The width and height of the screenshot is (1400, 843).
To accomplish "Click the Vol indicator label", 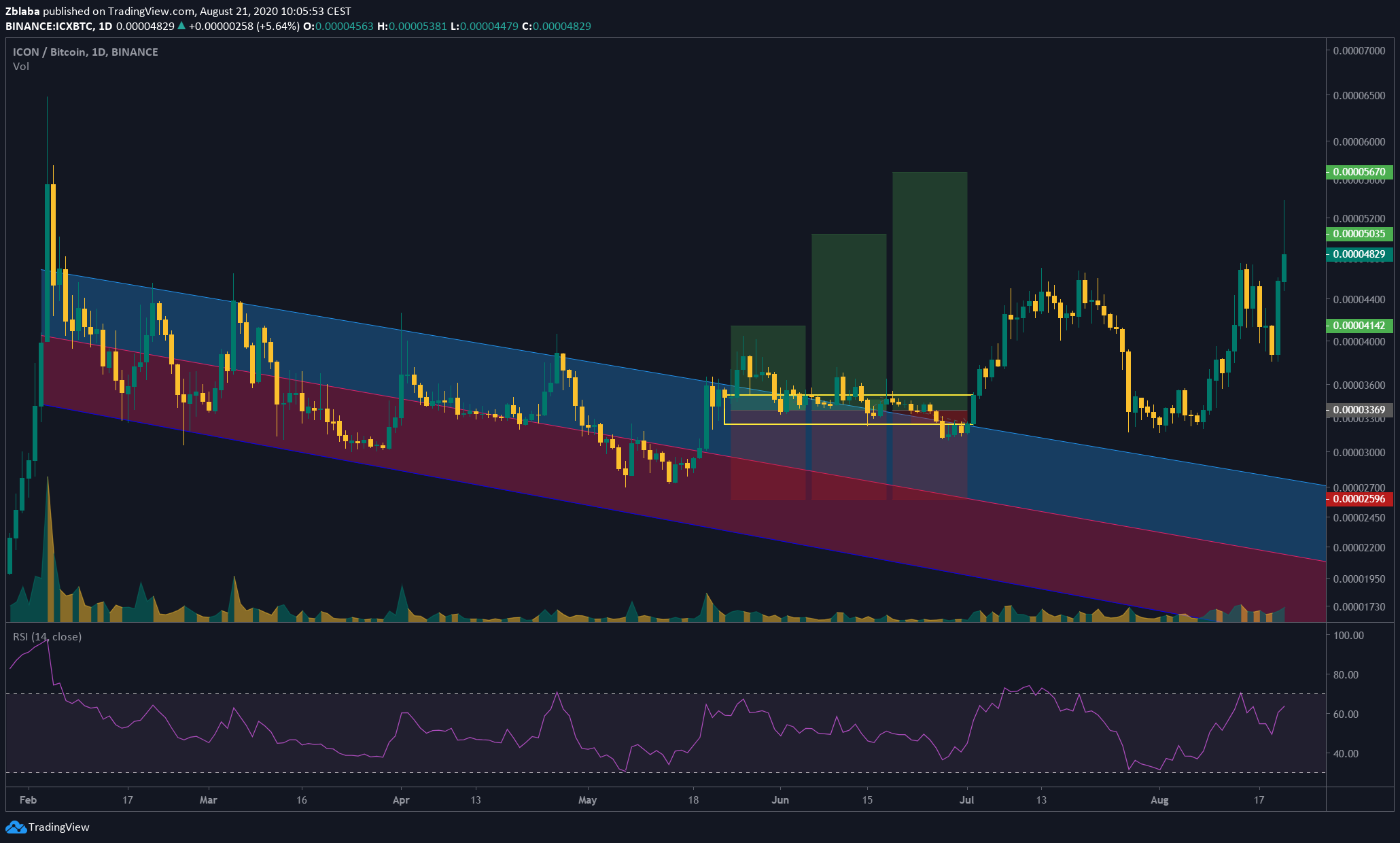I will 21,67.
